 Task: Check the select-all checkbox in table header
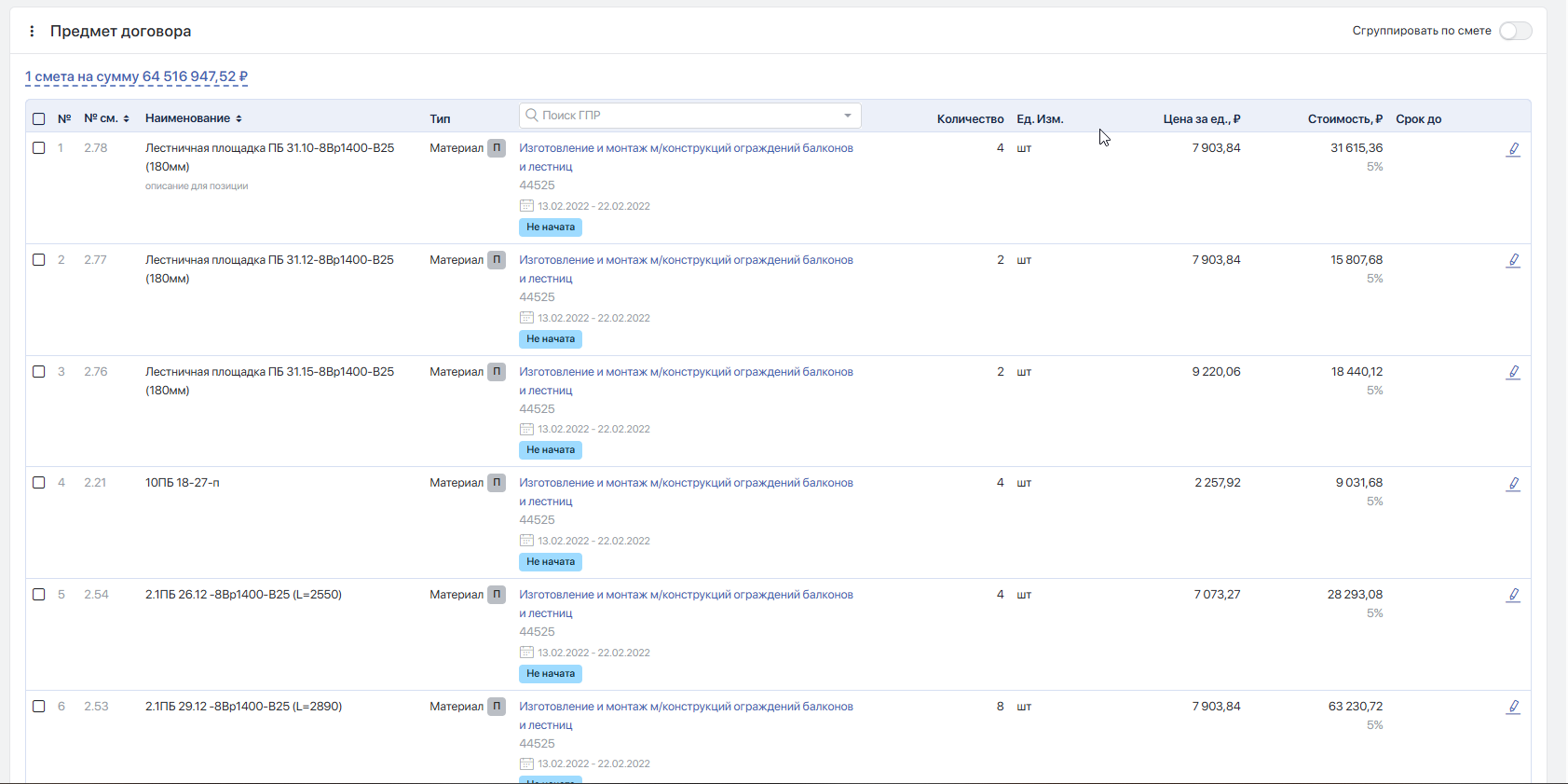(x=39, y=119)
